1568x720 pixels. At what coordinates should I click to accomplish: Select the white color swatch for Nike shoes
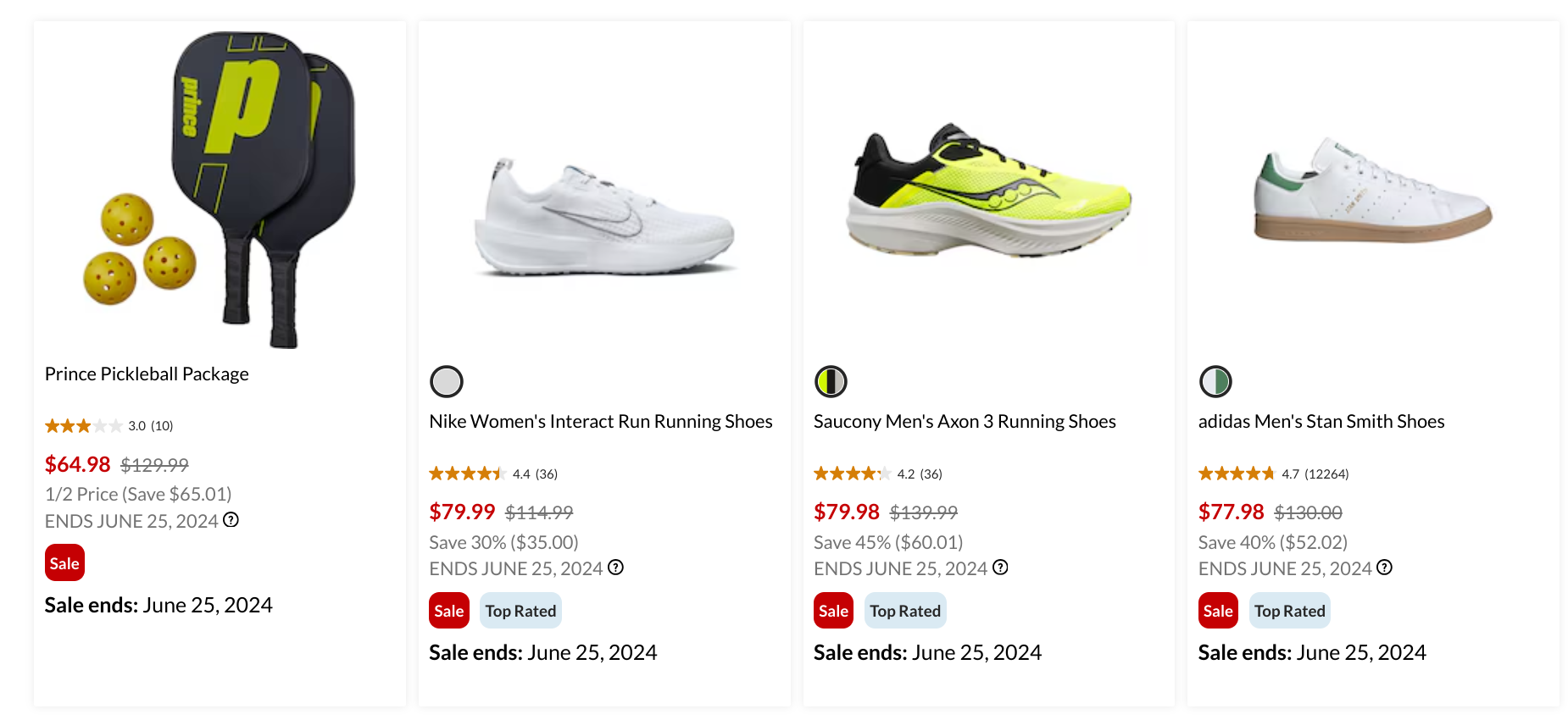click(x=447, y=382)
